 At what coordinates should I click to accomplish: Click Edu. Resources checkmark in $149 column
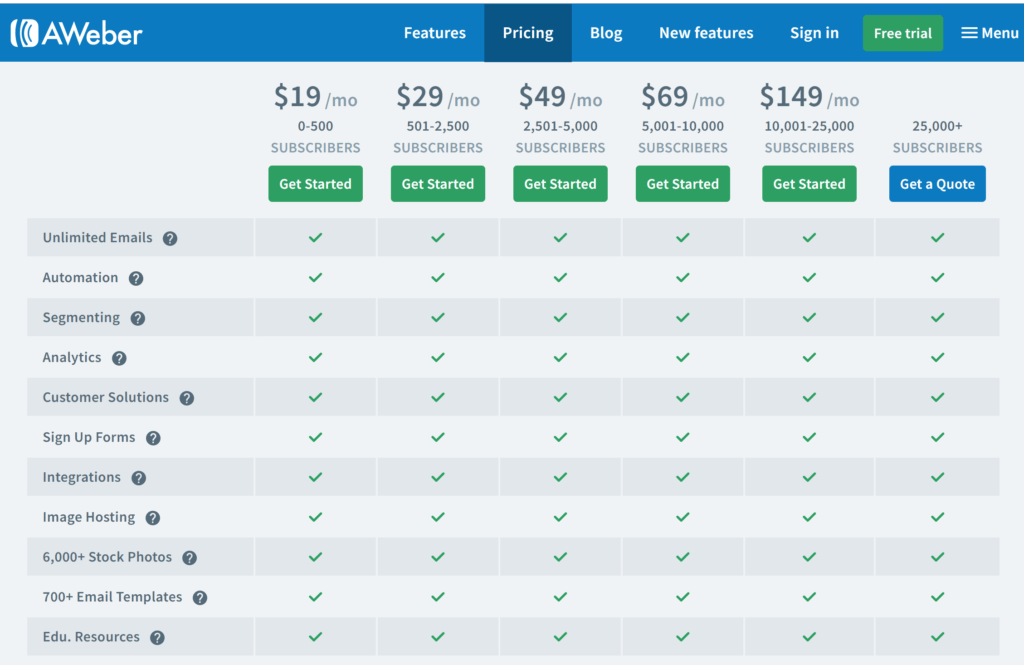[x=809, y=636]
